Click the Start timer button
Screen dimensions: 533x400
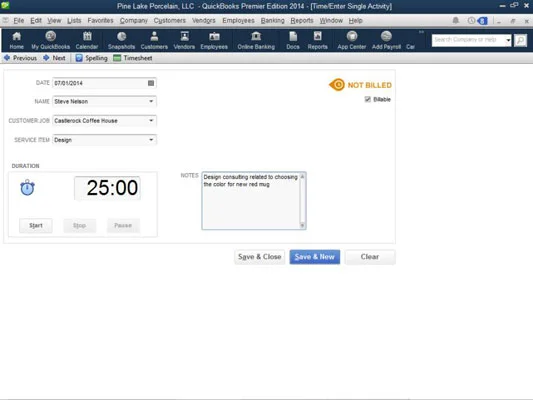(36, 226)
